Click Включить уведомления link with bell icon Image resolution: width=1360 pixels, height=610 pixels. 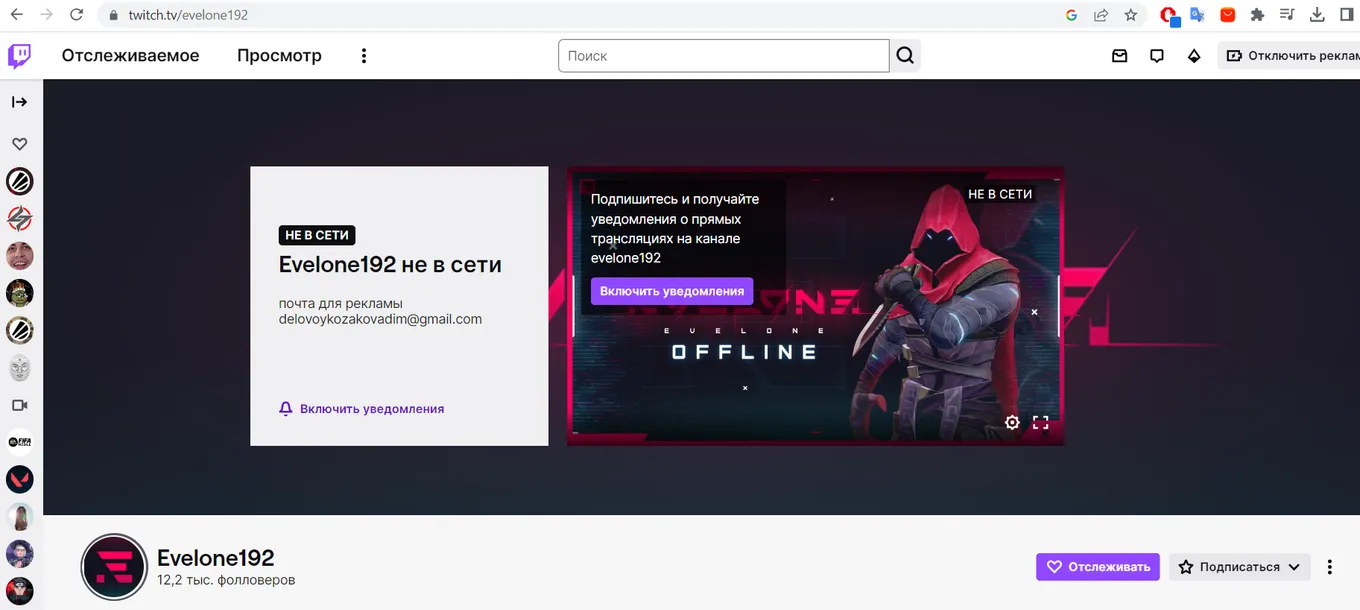point(361,409)
